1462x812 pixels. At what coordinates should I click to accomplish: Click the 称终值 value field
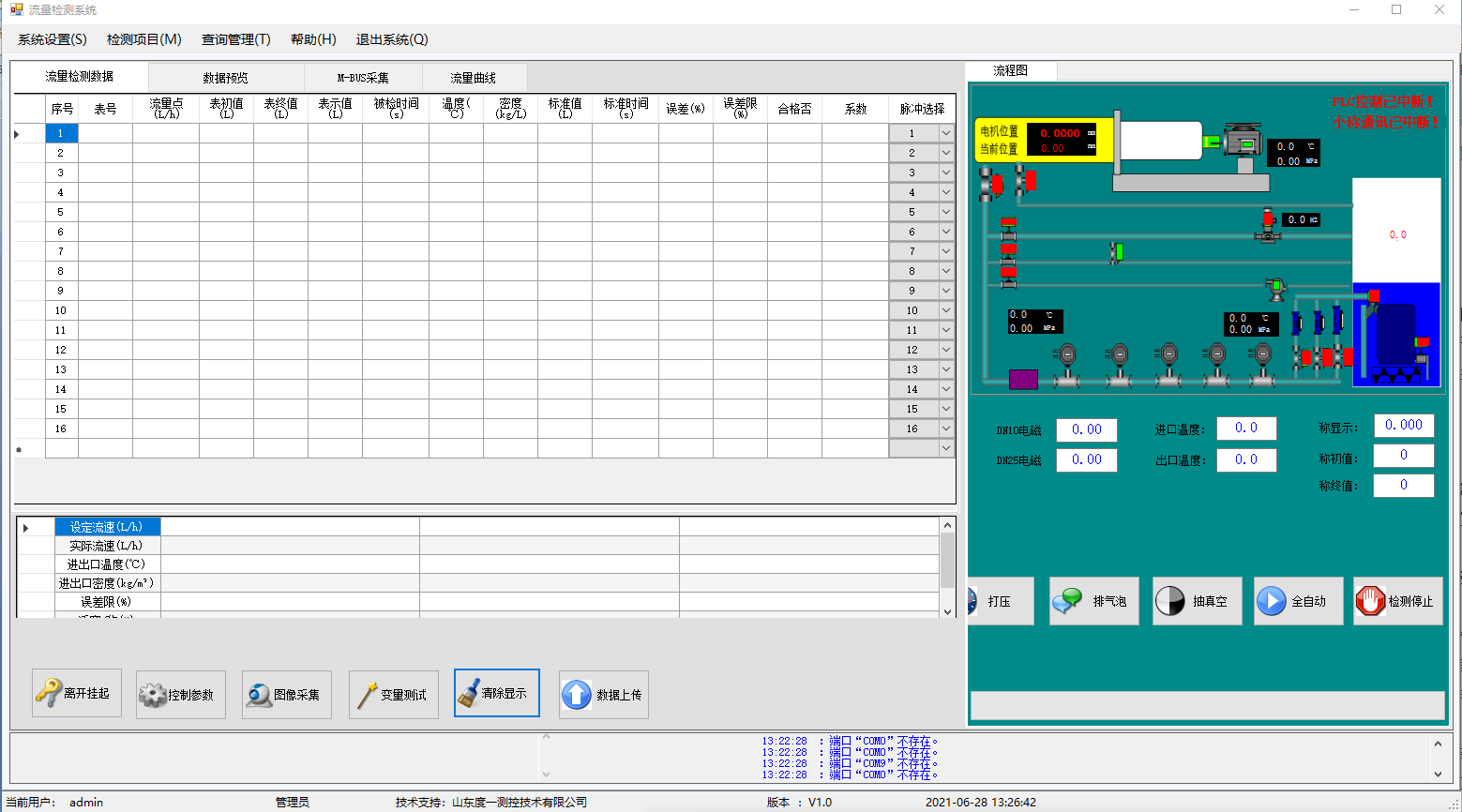tap(1404, 485)
